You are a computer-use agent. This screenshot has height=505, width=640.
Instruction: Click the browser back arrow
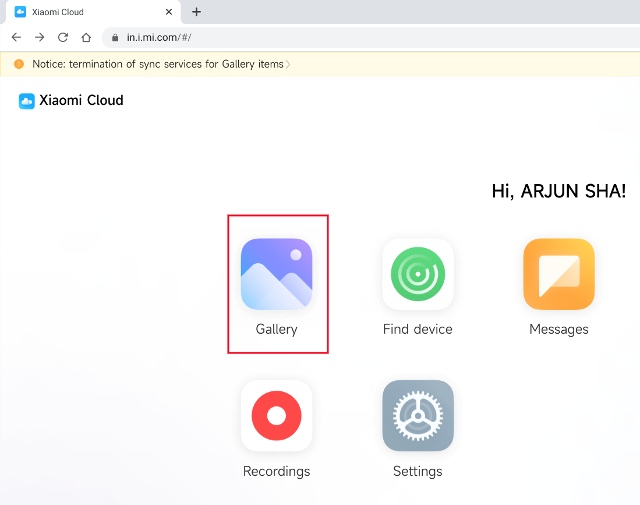click(x=16, y=37)
